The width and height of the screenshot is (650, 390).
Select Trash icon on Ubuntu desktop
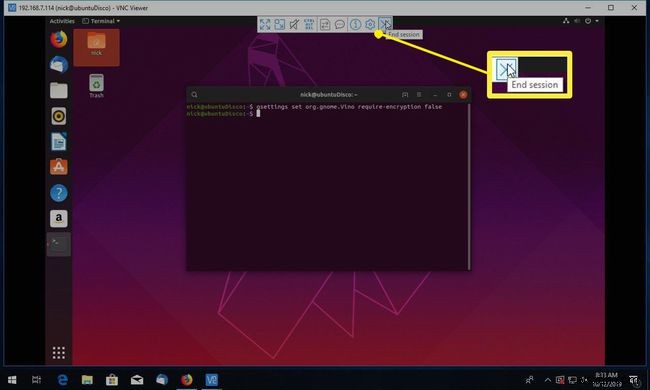(x=96, y=86)
